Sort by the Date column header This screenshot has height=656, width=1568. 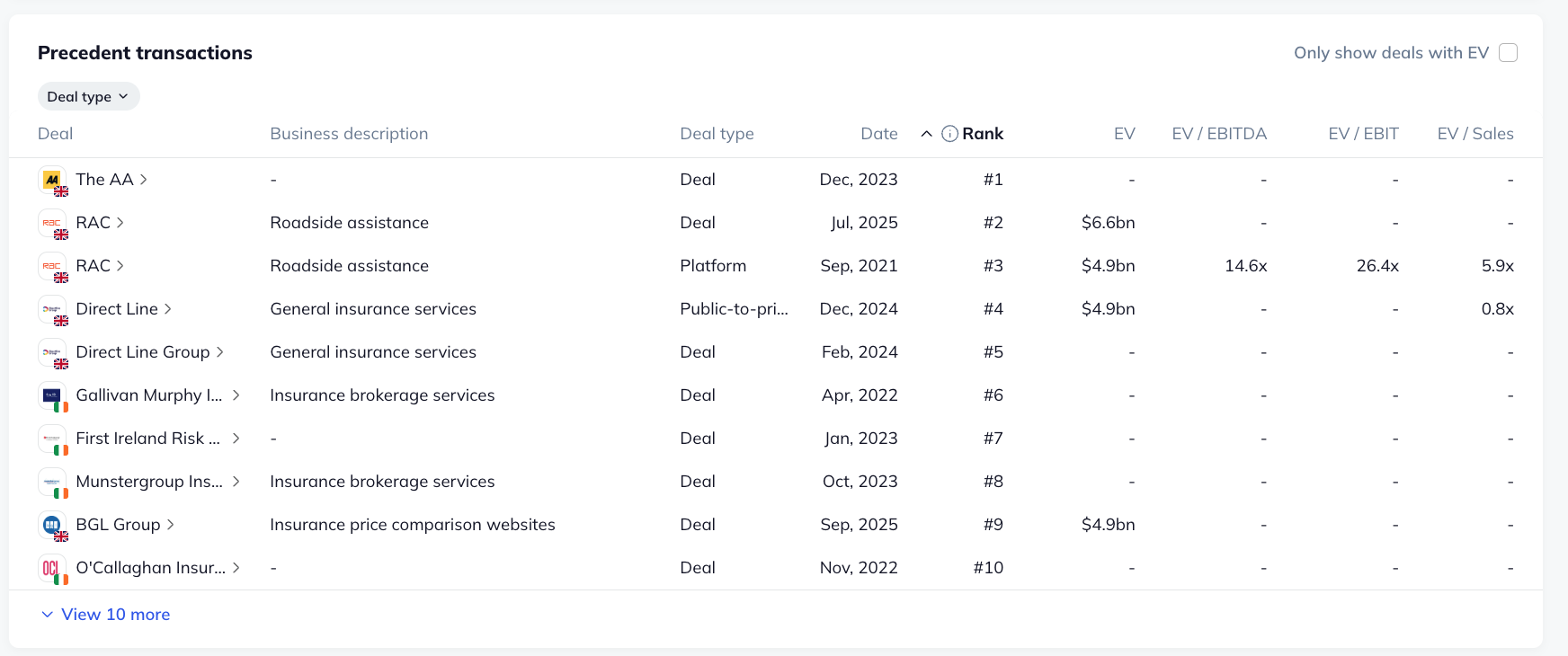coord(878,134)
